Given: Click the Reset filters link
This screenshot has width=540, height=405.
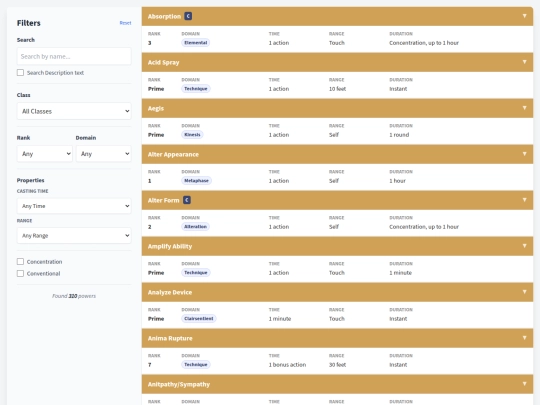Looking at the screenshot, I should tap(125, 23).
